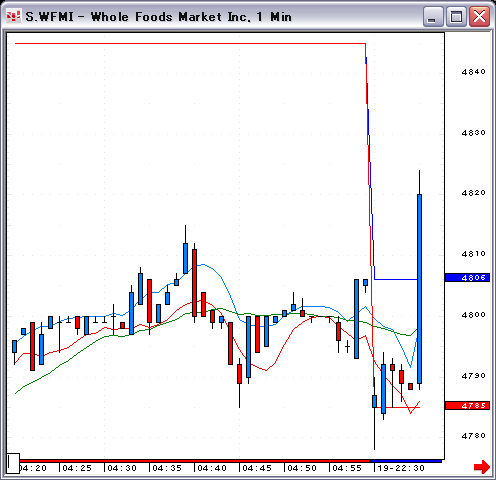Image resolution: width=496 pixels, height=480 pixels.
Task: Click the 04:20 time axis label
Action: coord(33,468)
